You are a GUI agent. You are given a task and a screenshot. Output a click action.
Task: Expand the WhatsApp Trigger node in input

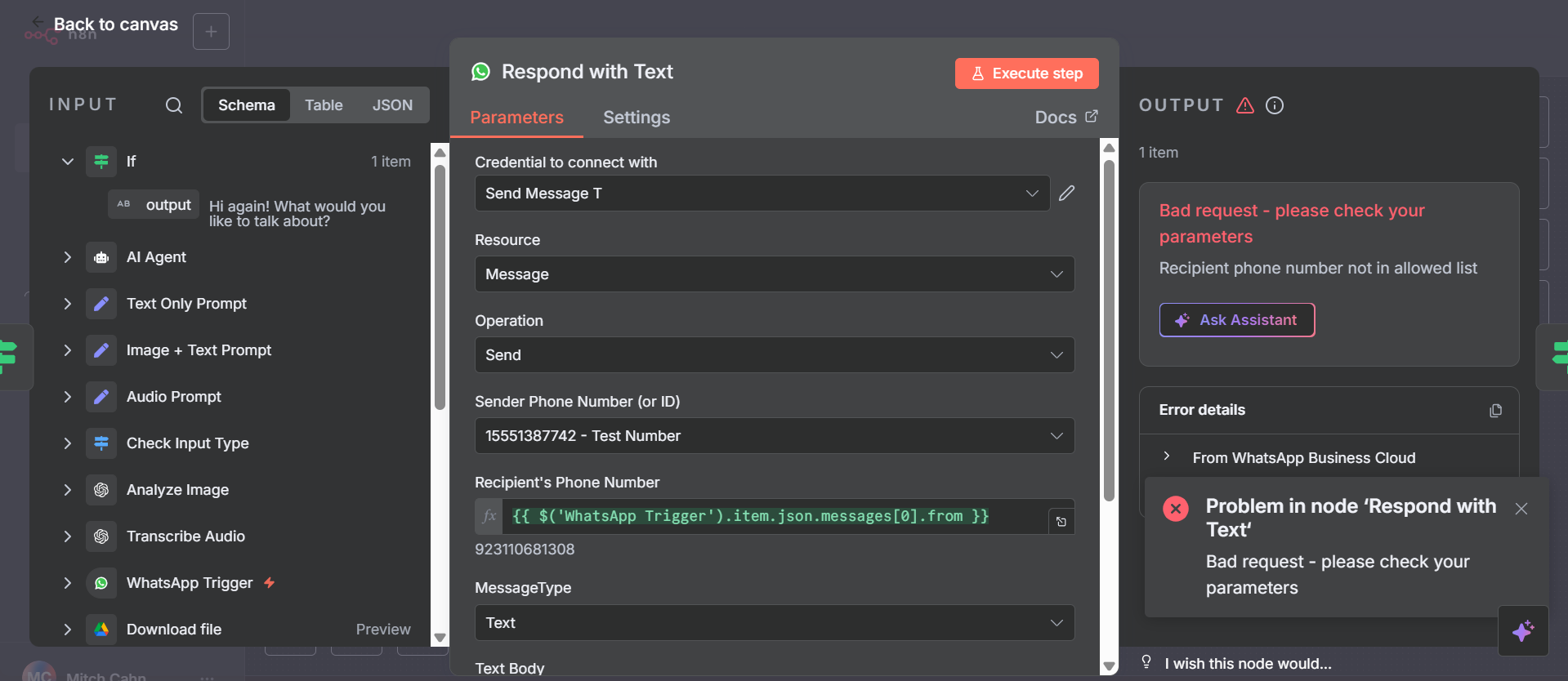pos(68,583)
